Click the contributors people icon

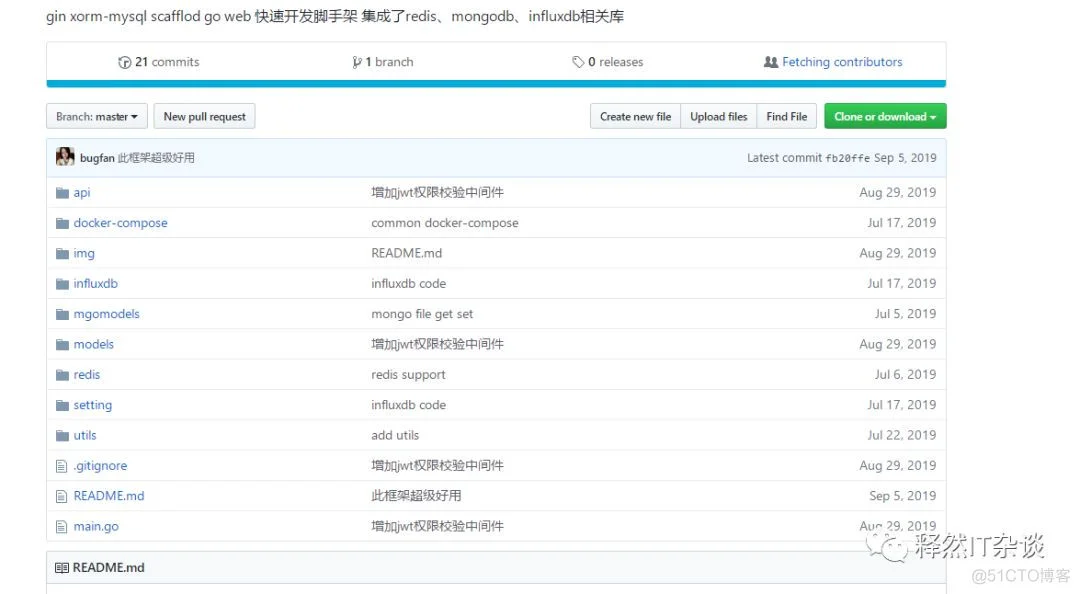771,62
